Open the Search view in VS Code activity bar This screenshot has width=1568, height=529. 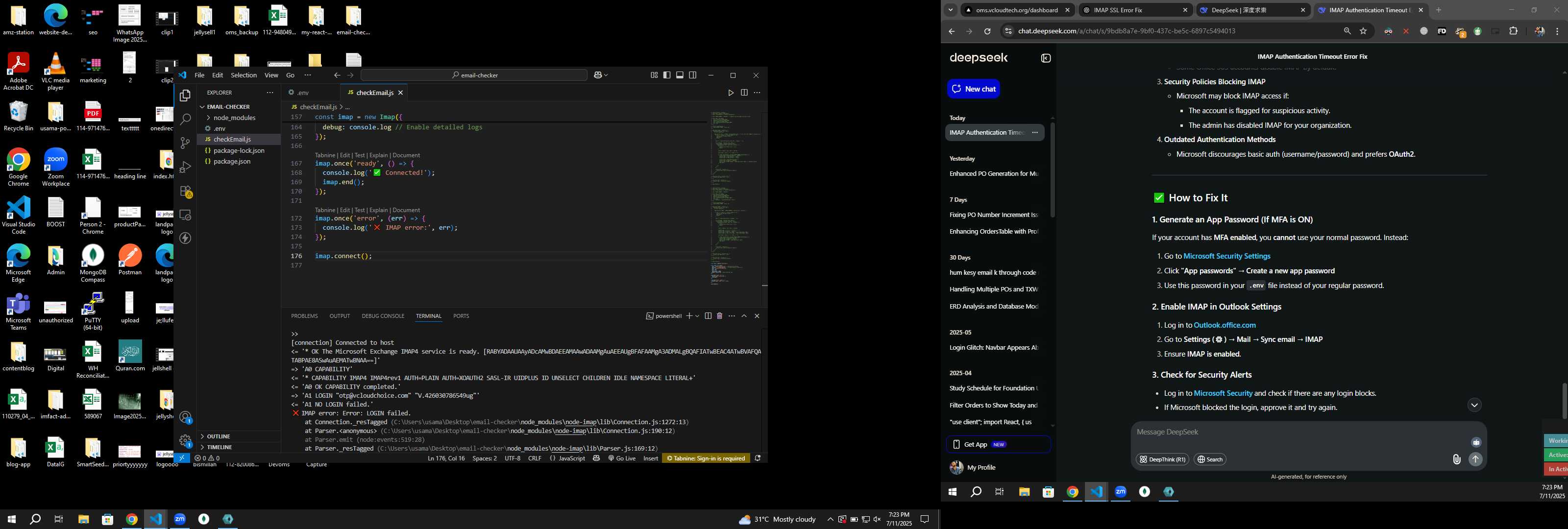click(x=185, y=120)
